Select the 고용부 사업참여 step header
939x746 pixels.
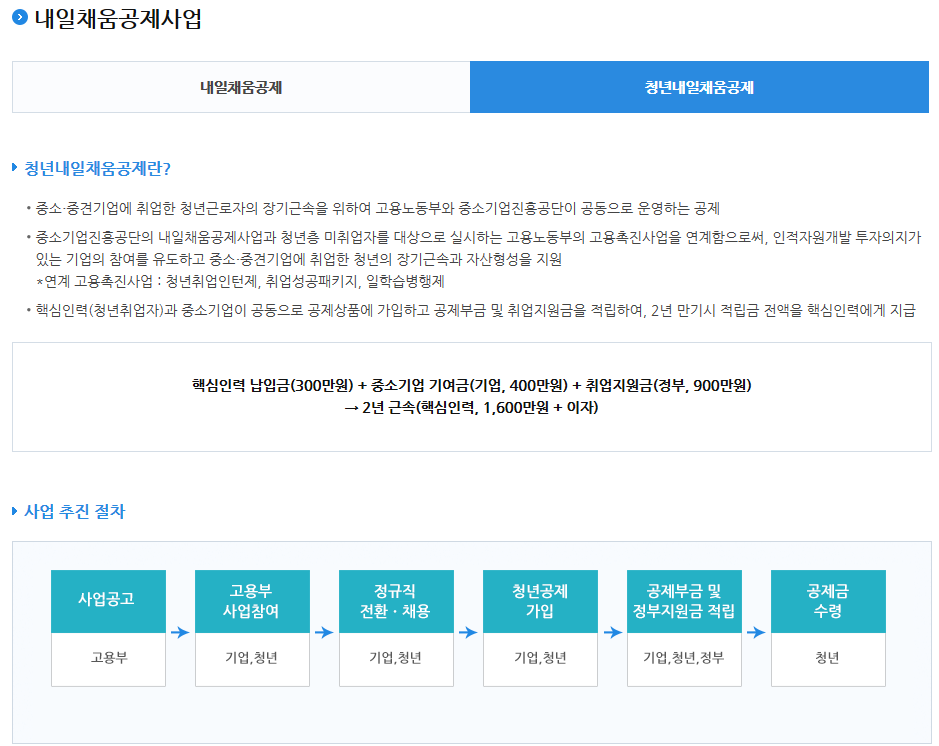252,601
